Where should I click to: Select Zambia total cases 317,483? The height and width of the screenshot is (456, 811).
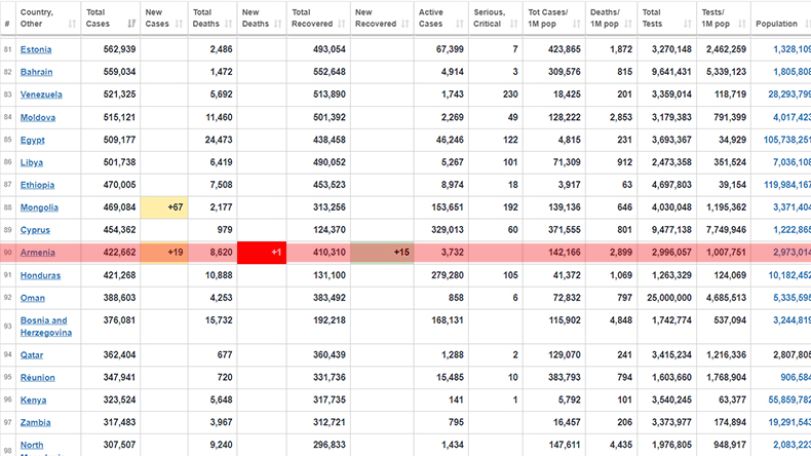[119, 423]
